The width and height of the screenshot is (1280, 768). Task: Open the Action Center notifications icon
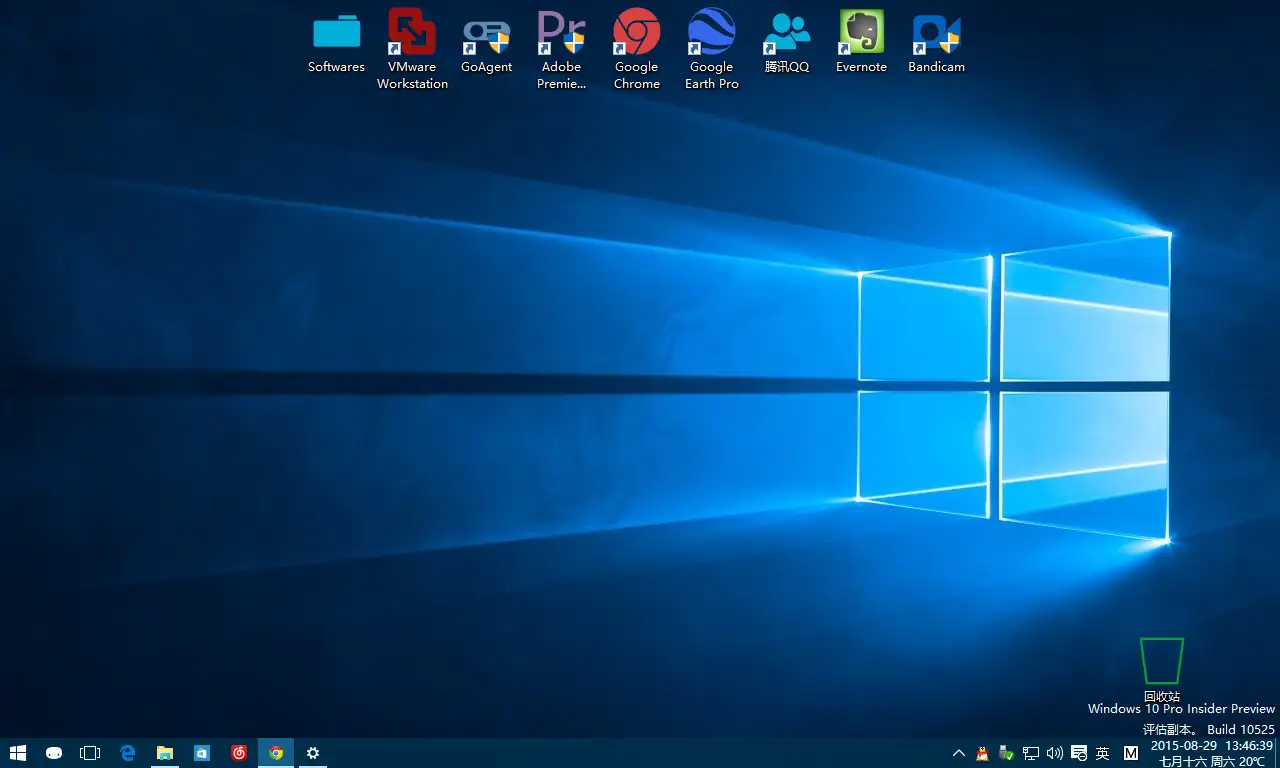click(x=1079, y=753)
